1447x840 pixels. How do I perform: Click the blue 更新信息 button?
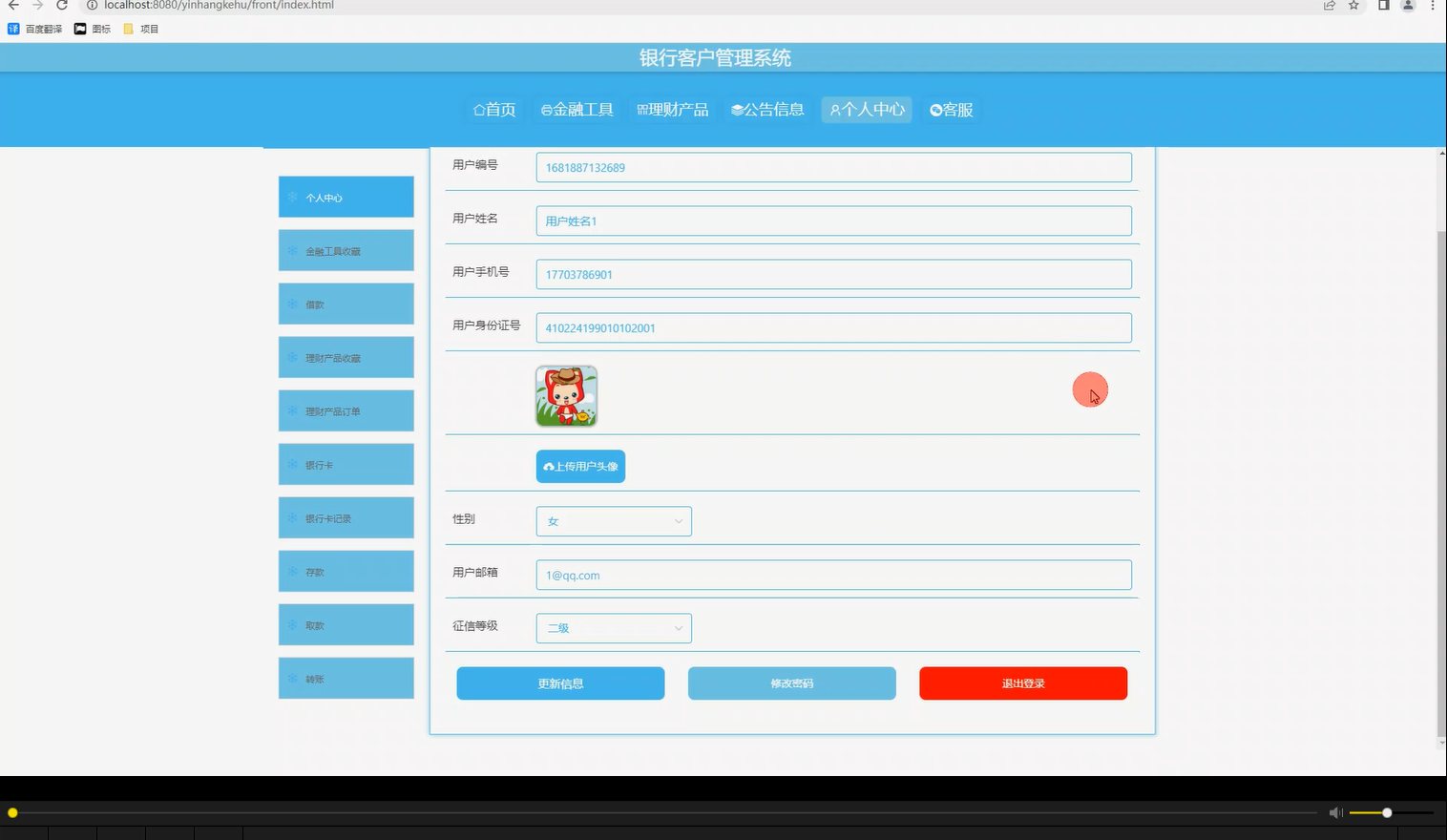(x=560, y=682)
